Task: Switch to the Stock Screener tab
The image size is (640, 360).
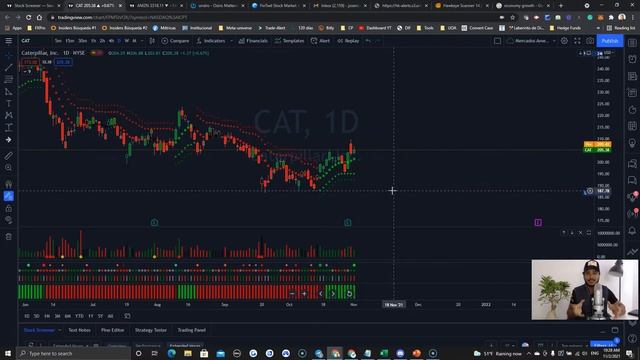Action: click(39, 330)
